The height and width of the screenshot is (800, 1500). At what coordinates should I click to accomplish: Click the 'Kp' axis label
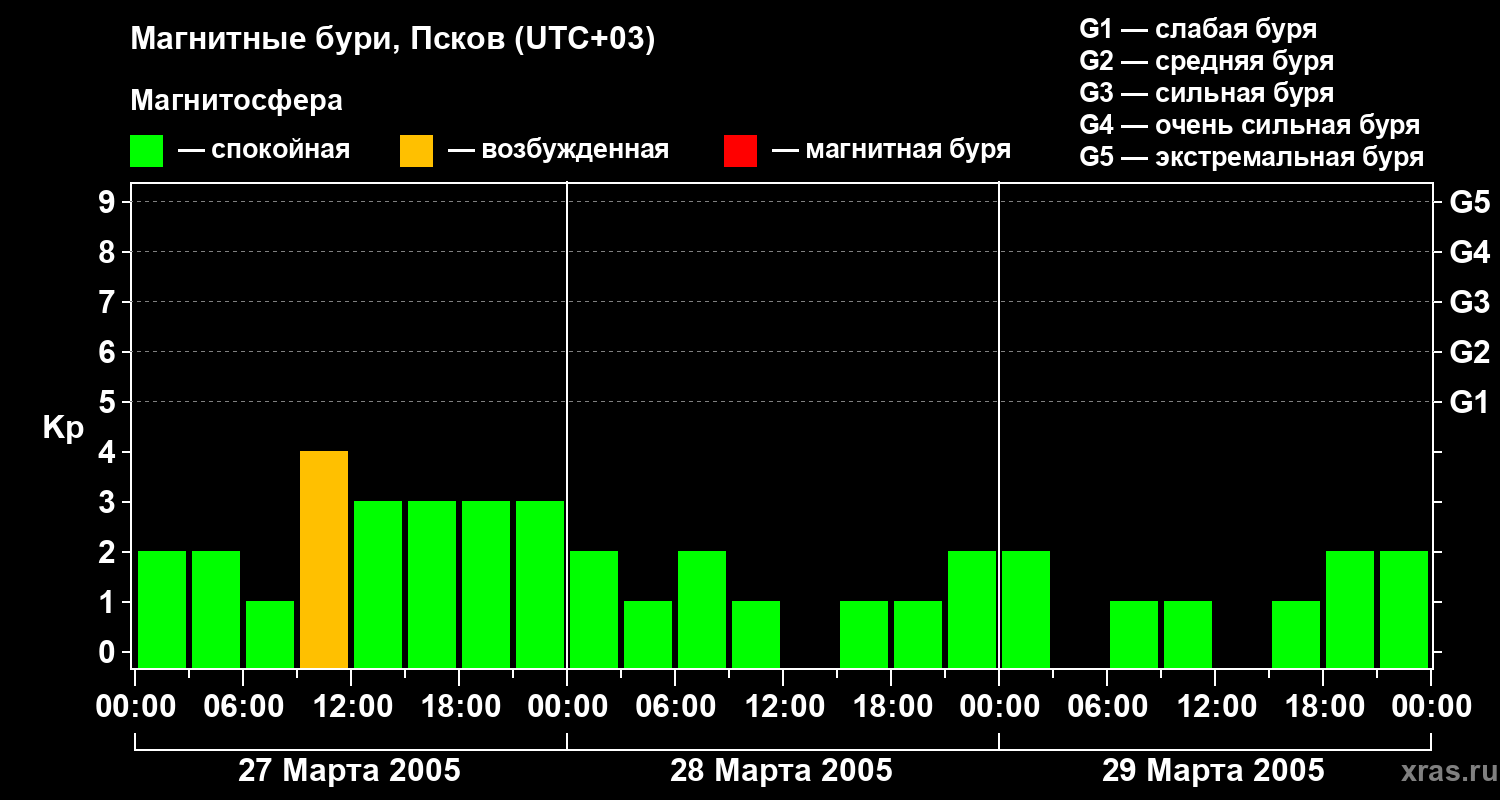pos(63,429)
